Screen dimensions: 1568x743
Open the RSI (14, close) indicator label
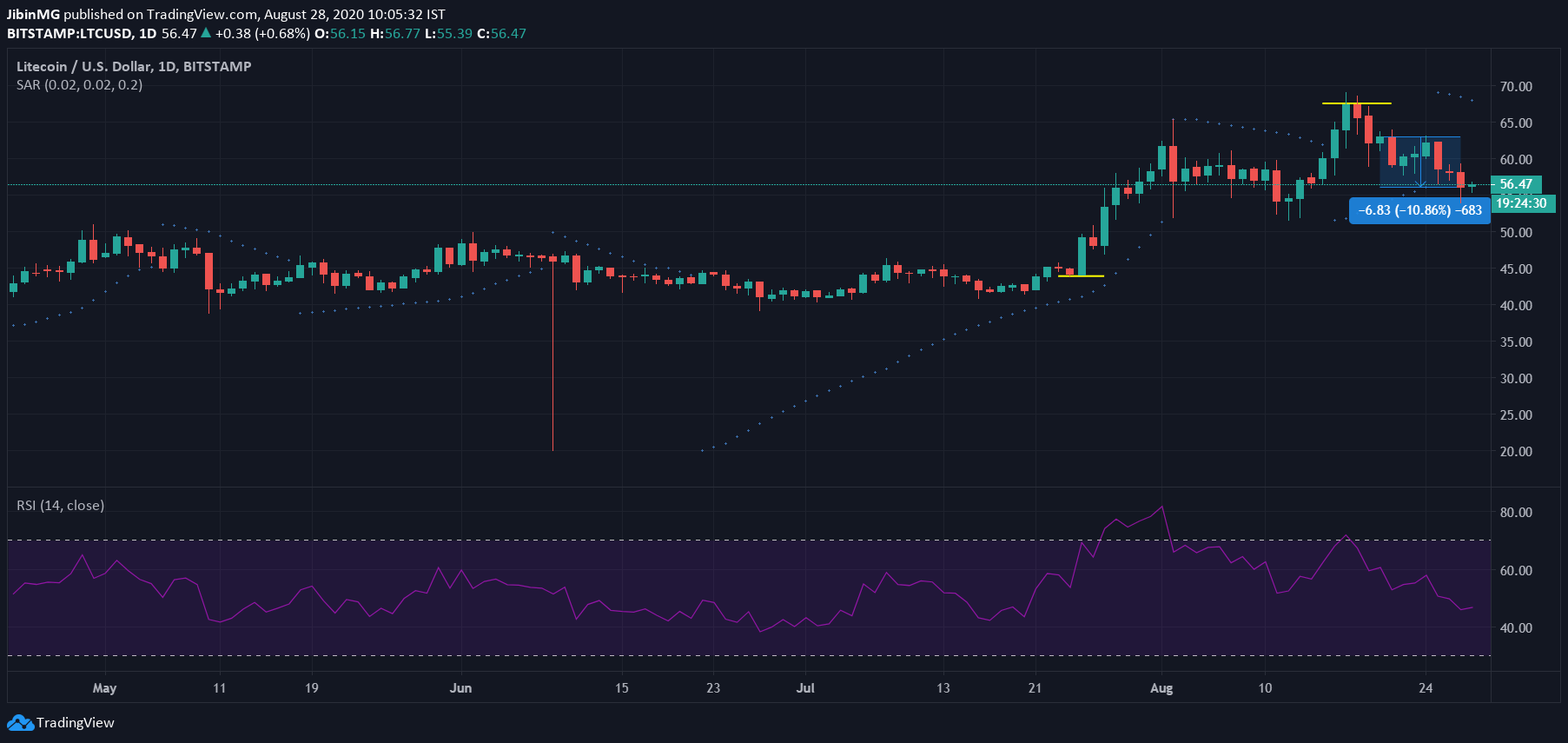pos(60,506)
